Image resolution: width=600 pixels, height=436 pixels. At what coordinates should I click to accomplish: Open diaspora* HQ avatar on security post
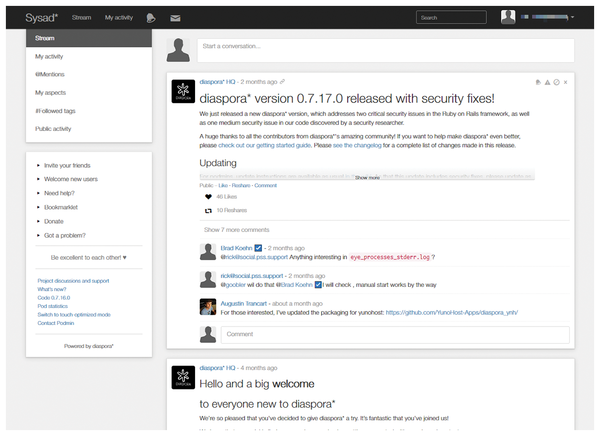pyautogui.click(x=183, y=91)
